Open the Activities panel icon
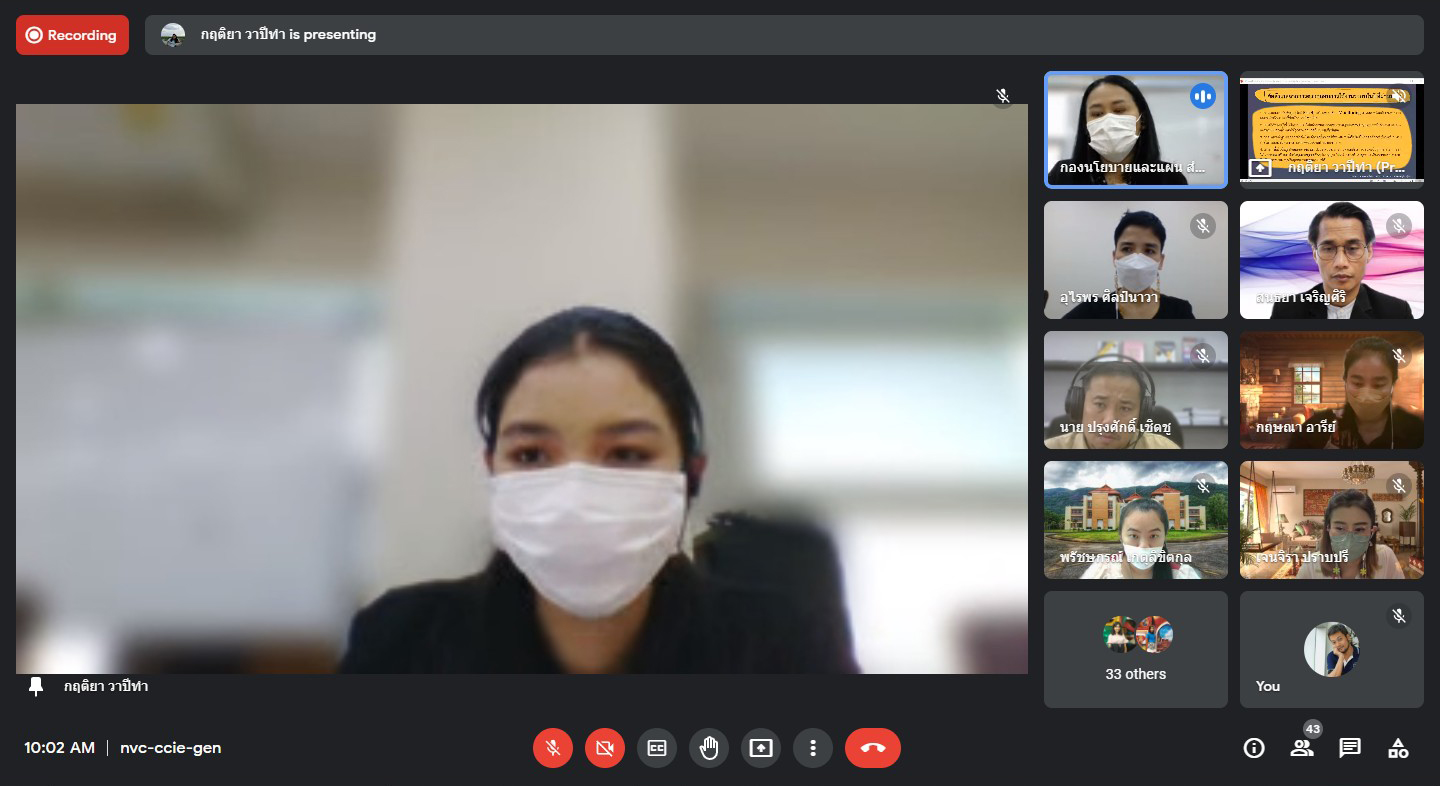Screen dimensions: 1440x786 (x=1398, y=748)
